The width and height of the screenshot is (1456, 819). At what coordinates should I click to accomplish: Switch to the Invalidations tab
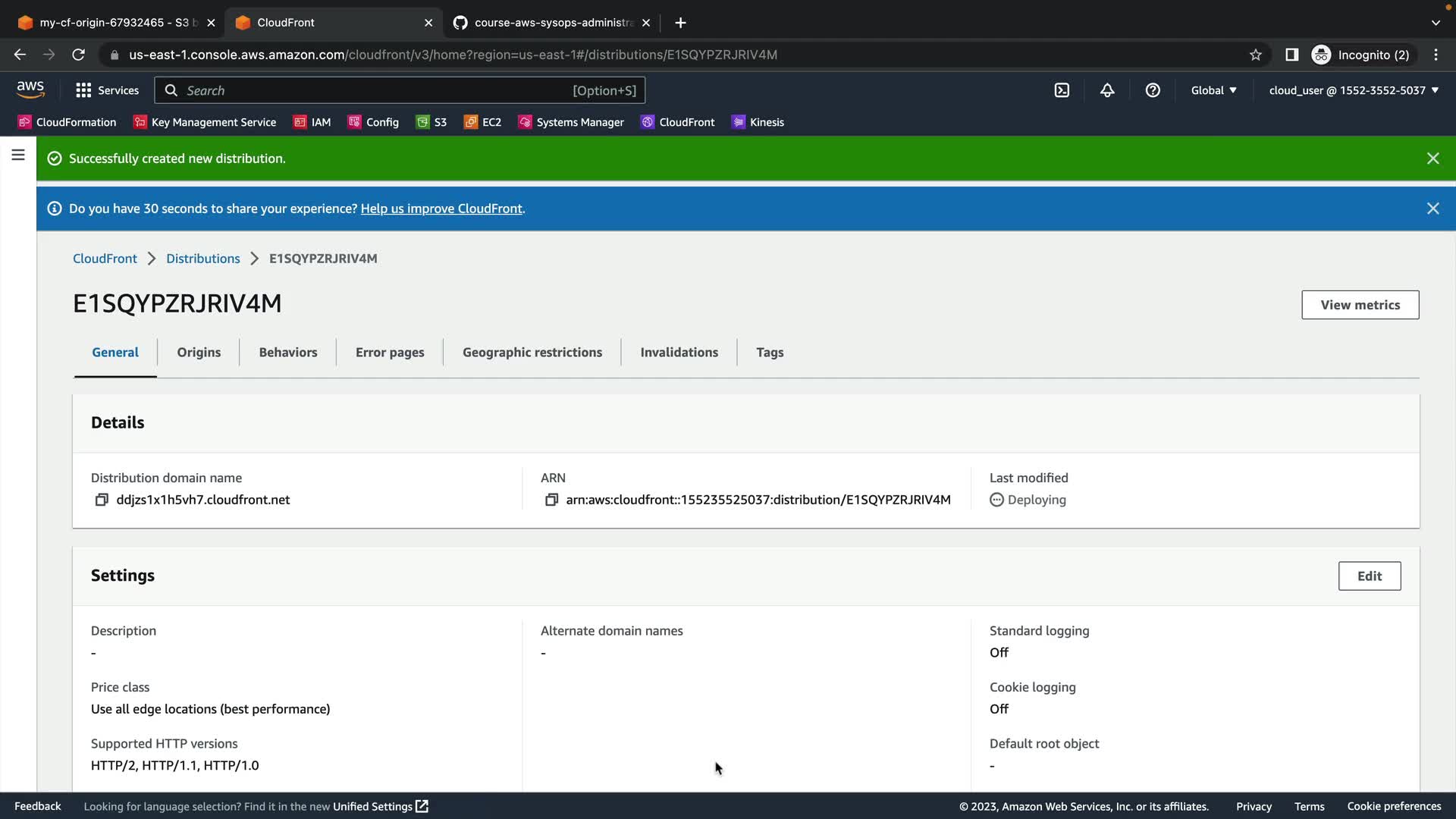tap(679, 353)
